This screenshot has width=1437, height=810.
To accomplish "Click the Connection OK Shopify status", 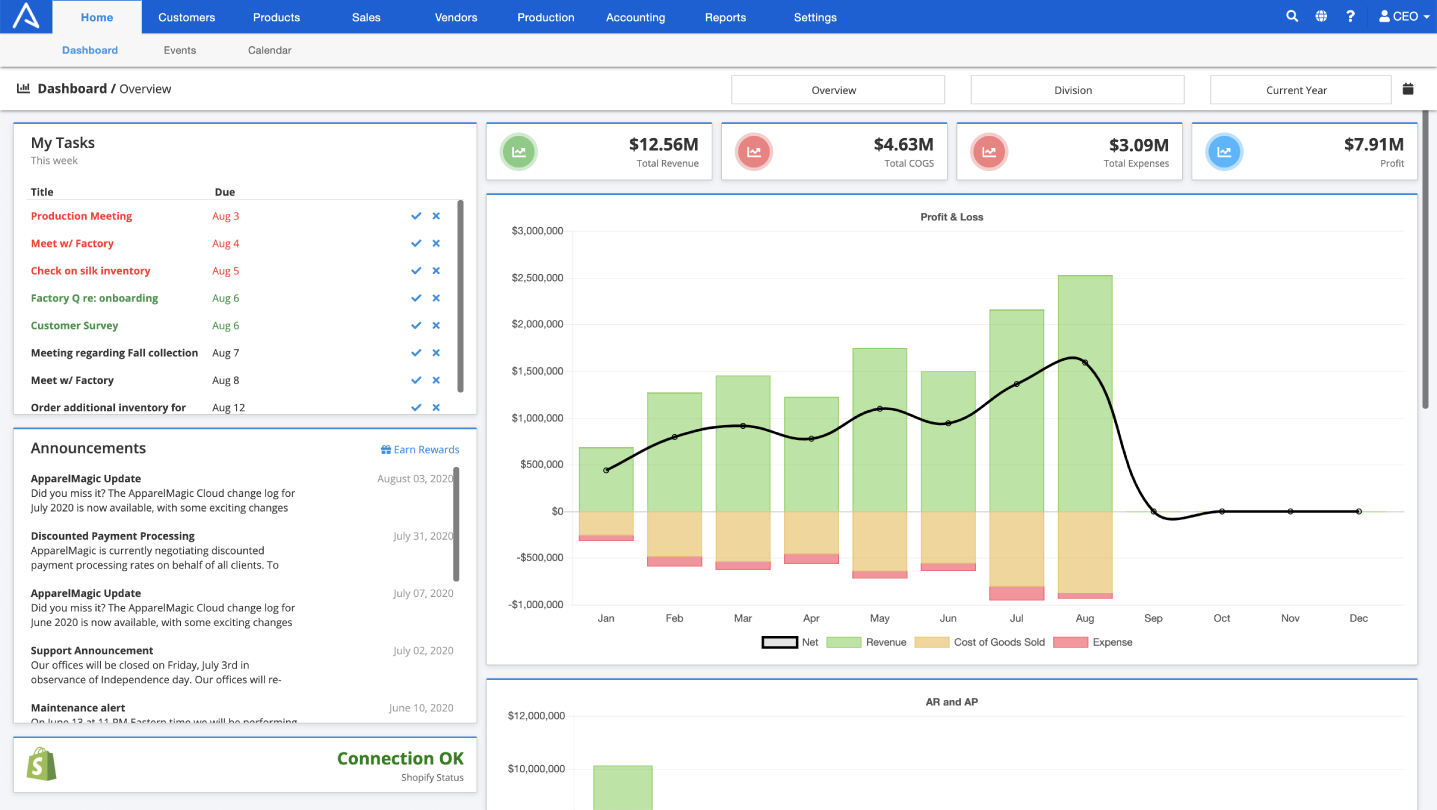I will tap(400, 758).
